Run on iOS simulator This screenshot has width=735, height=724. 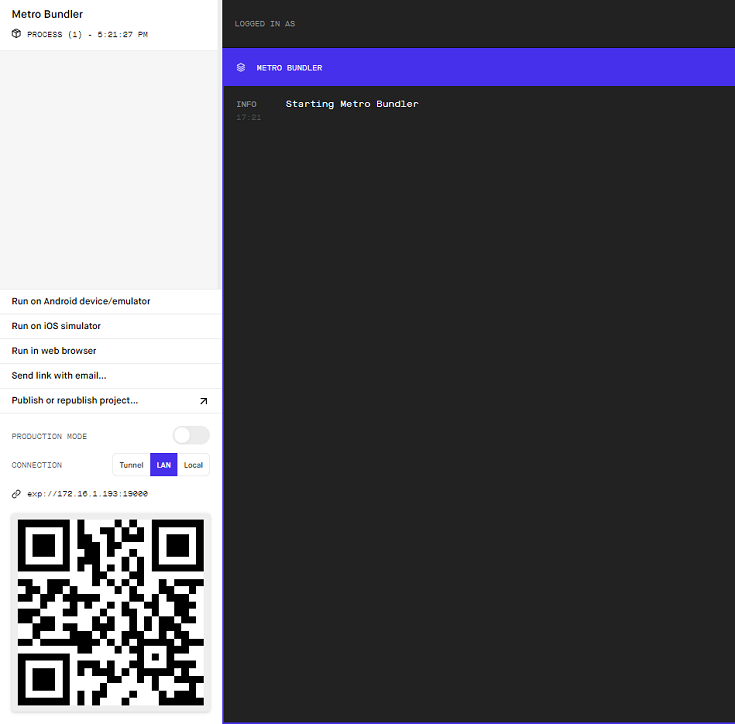pyautogui.click(x=111, y=326)
